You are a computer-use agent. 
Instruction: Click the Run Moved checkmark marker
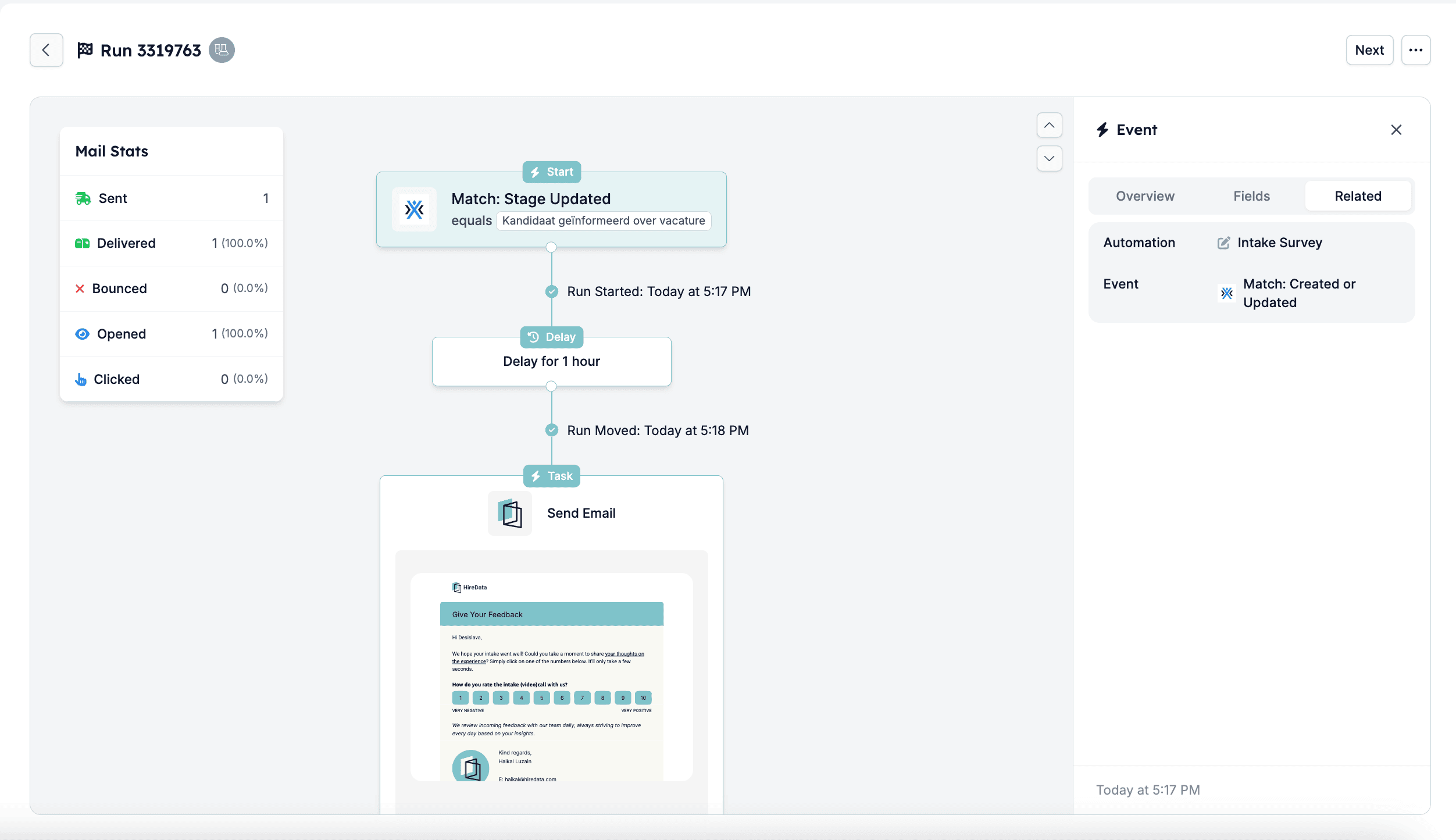click(551, 430)
